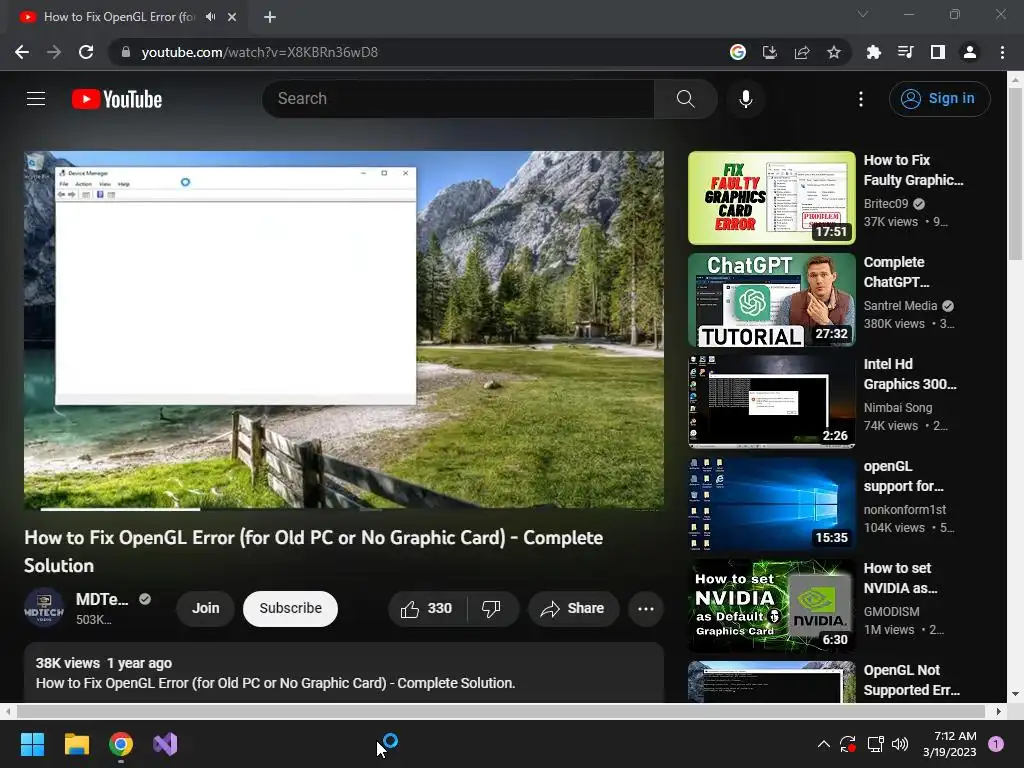Open Intel Hd Graphics 300 video thumbnail

pos(772,402)
